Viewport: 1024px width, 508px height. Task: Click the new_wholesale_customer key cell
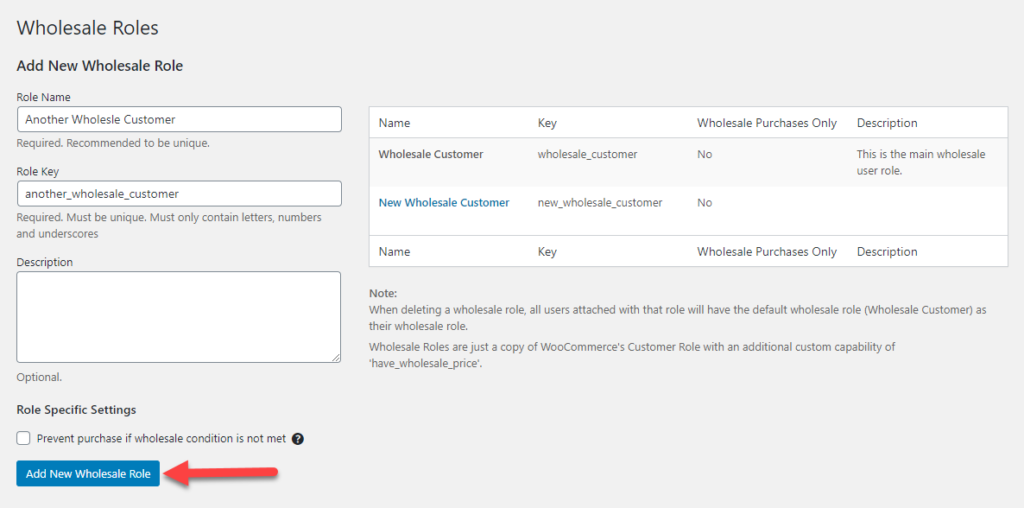click(x=600, y=202)
